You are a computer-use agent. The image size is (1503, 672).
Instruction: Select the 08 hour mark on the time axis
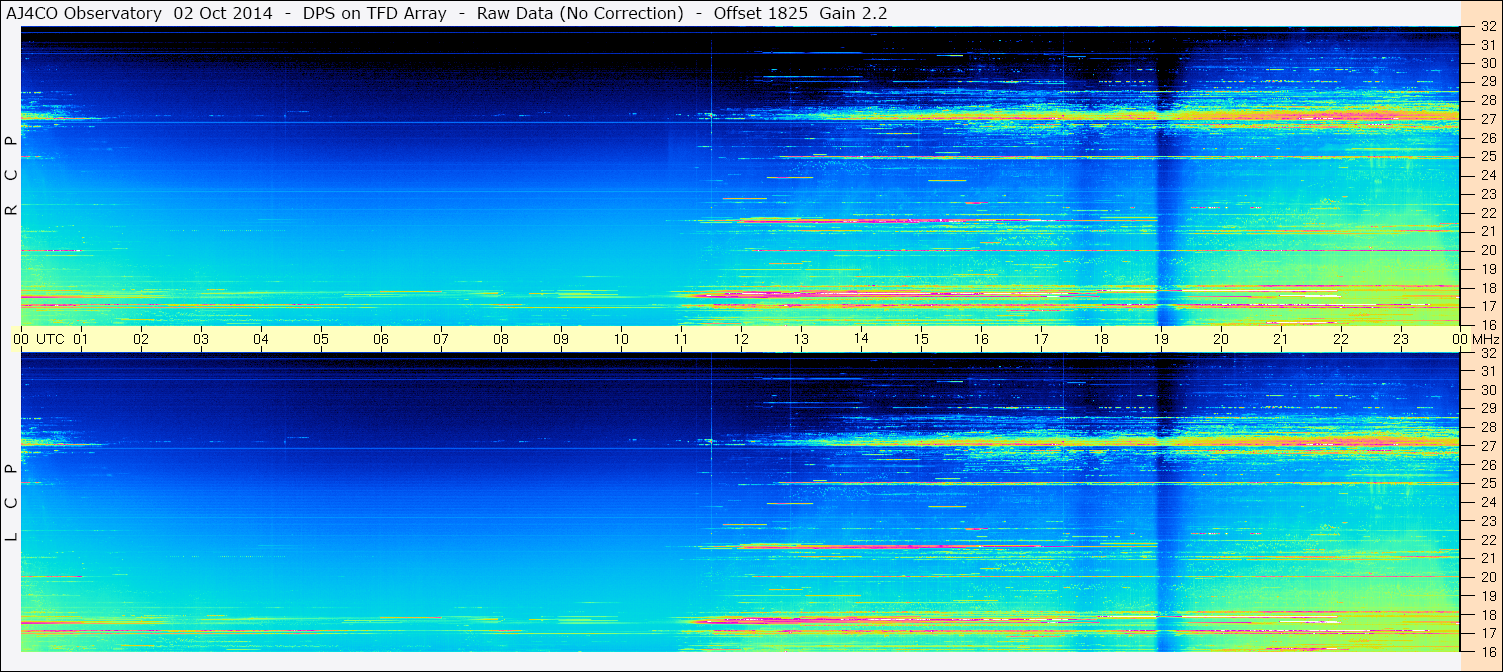click(501, 339)
